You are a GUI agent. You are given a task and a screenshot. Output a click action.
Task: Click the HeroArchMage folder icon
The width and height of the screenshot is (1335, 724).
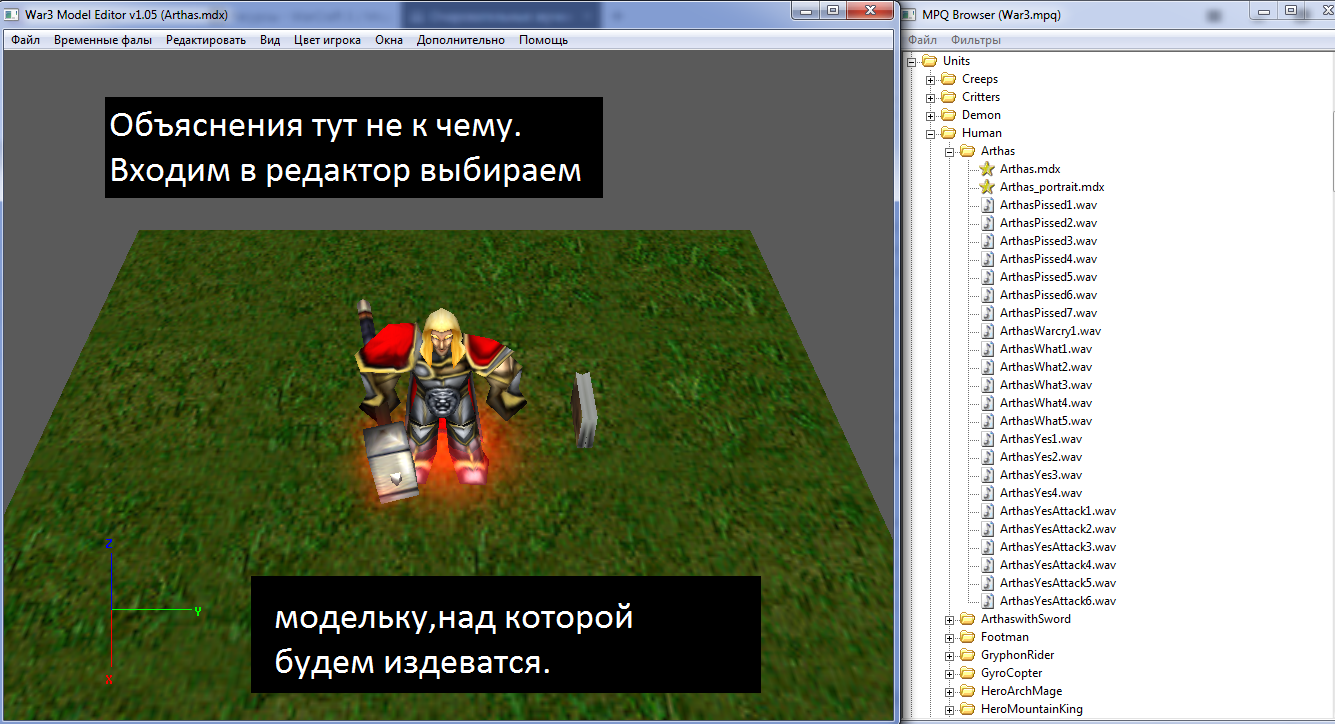pos(968,691)
